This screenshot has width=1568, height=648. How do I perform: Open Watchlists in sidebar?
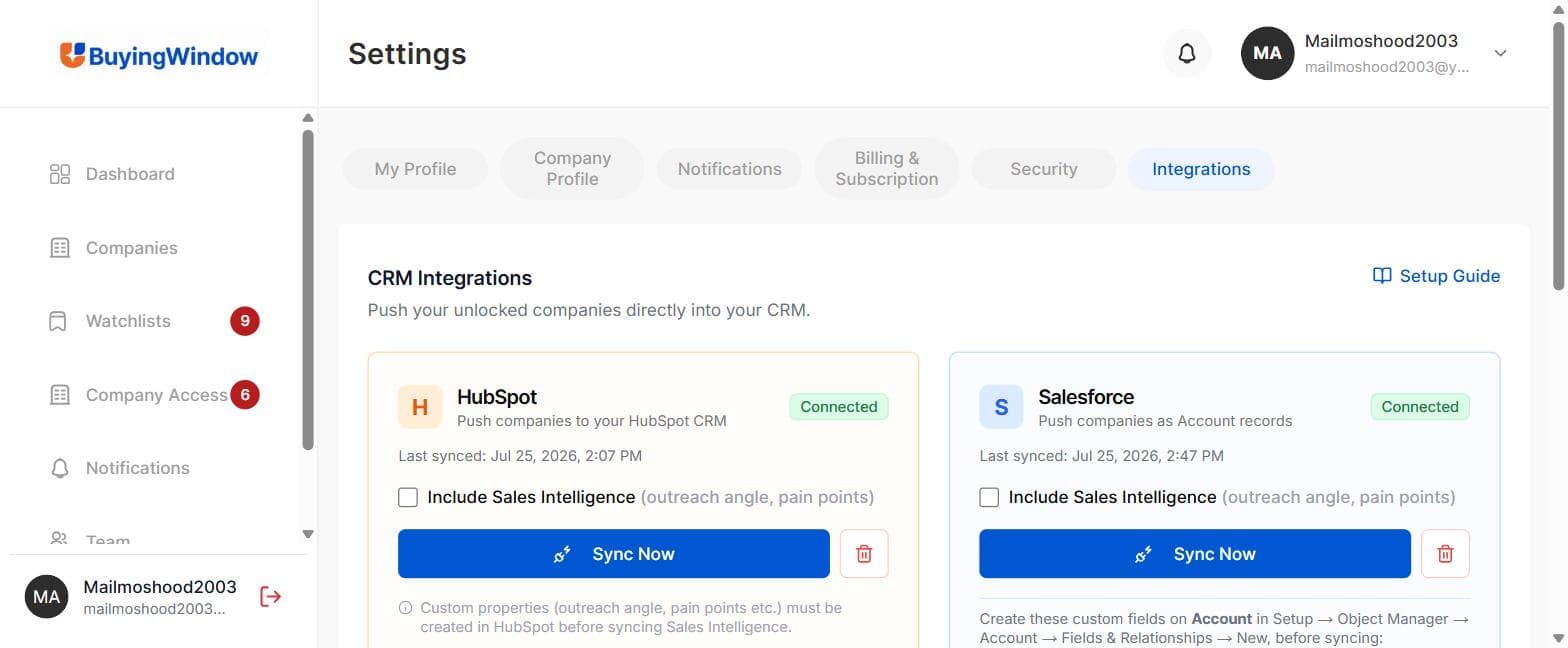pos(128,321)
